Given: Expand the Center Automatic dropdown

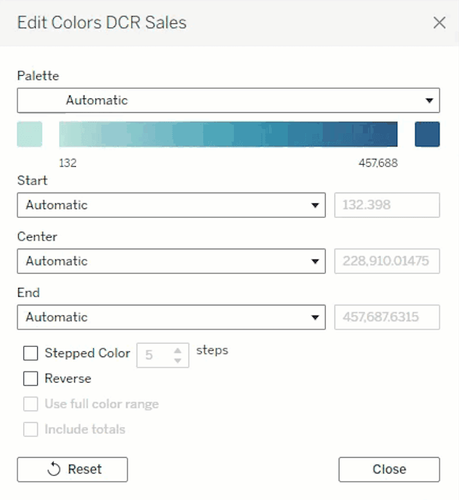Looking at the screenshot, I should pyautogui.click(x=171, y=261).
